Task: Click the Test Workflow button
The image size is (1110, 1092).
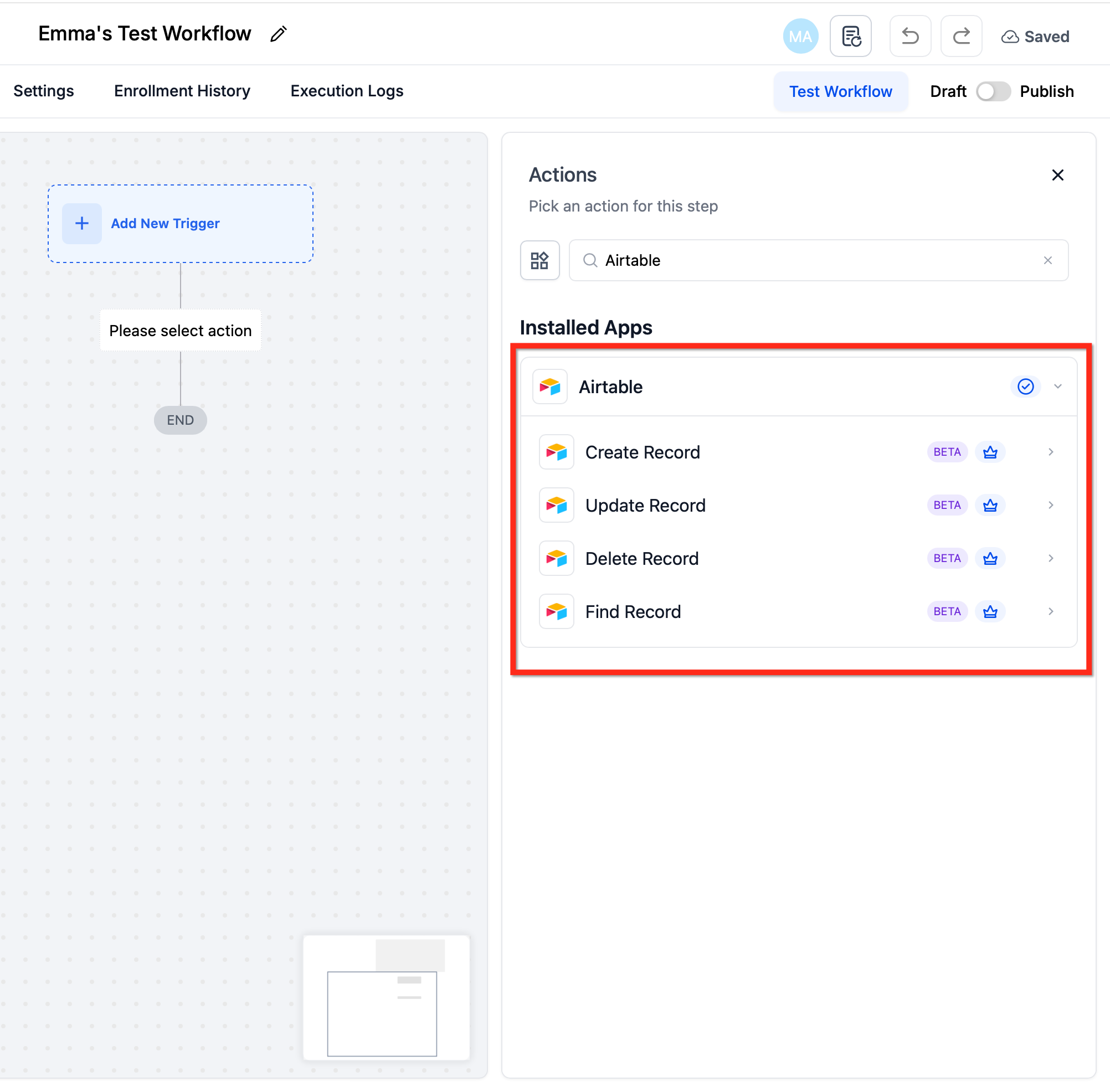Action: [840, 91]
